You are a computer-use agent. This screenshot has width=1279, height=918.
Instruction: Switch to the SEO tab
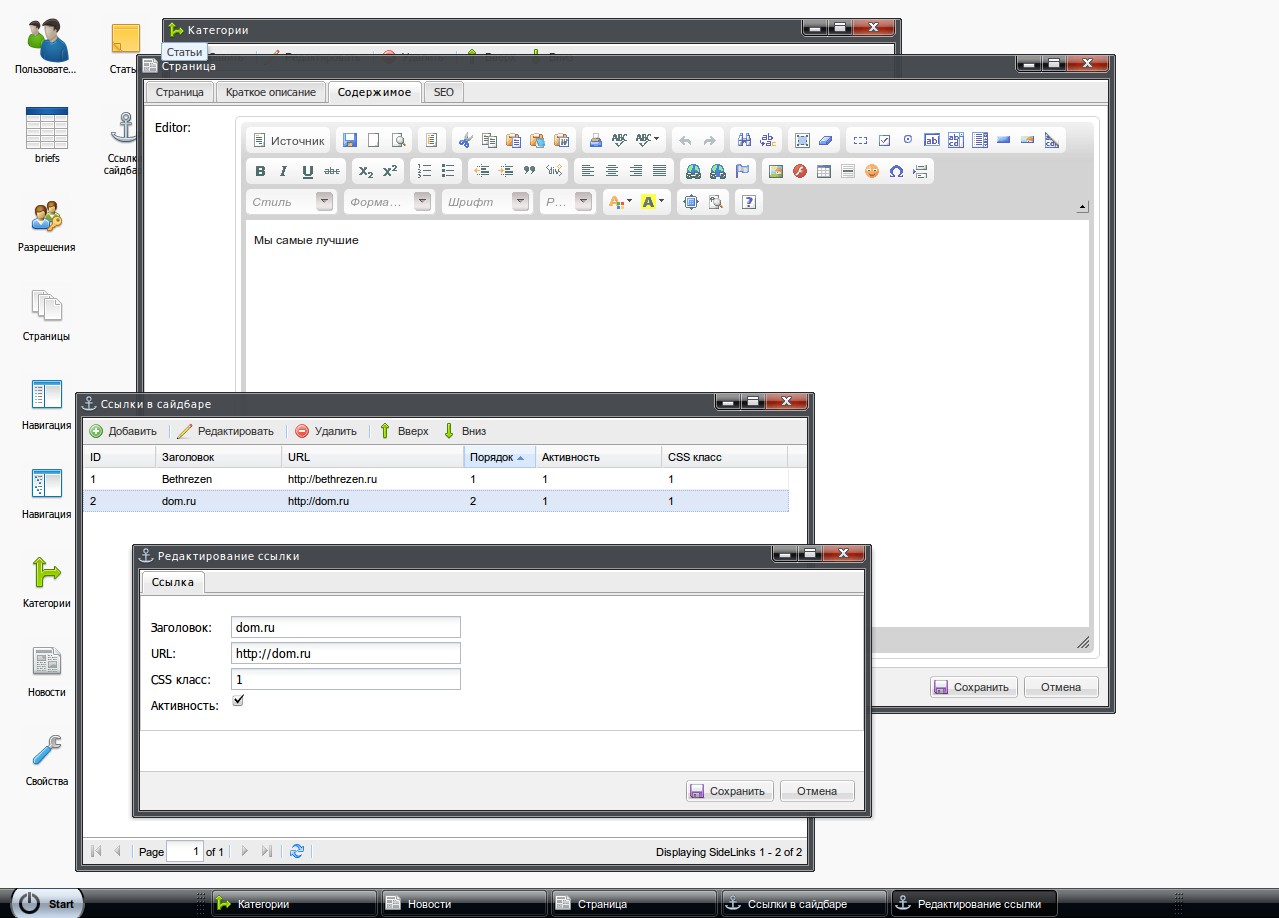(443, 92)
